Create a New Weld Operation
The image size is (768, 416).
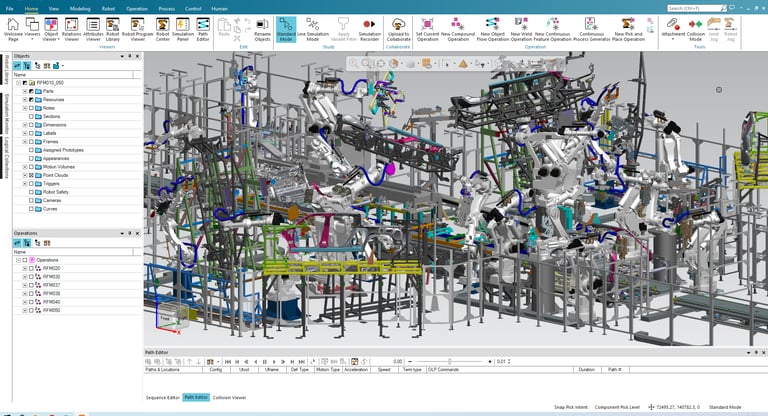coord(521,29)
